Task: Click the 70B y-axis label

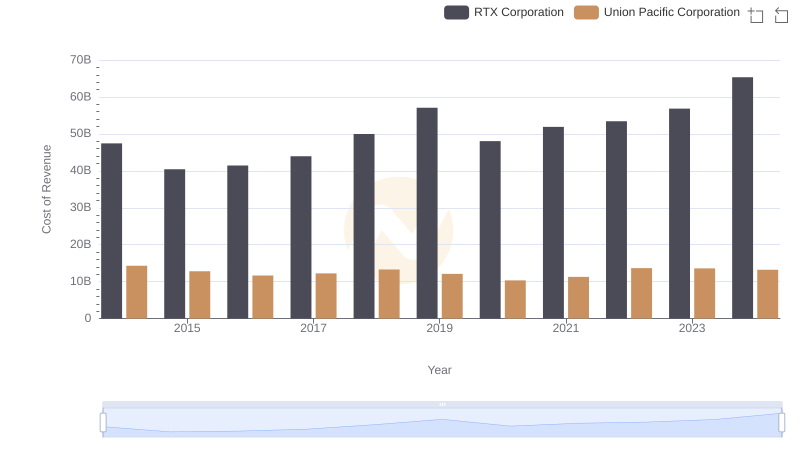Action: [81, 60]
